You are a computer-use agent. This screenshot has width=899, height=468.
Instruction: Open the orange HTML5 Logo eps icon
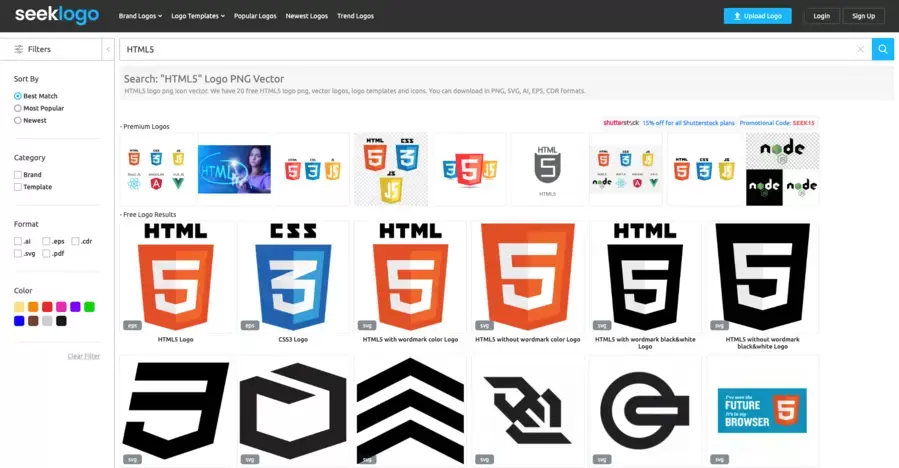175,276
